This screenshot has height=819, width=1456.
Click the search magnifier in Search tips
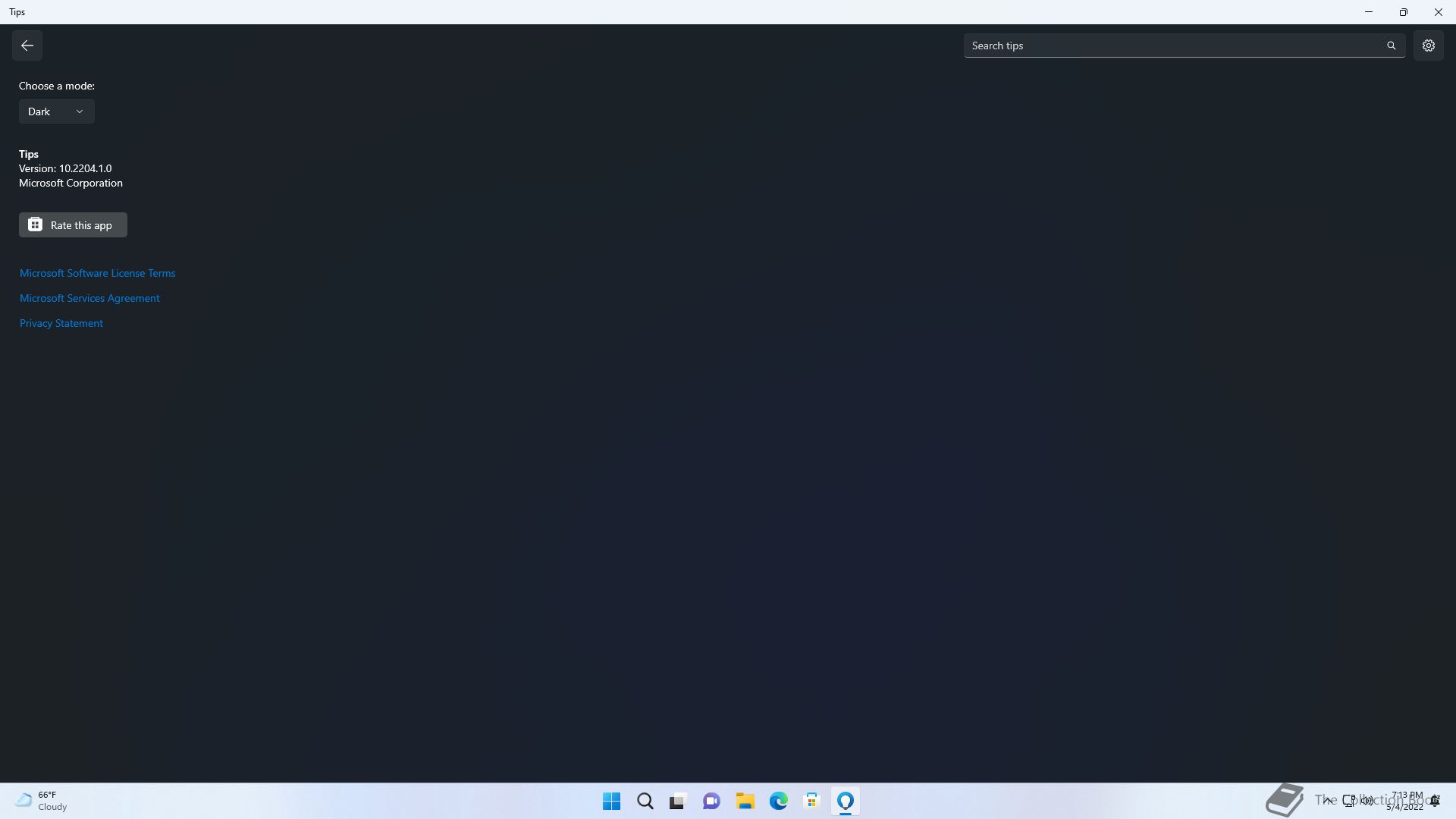pyautogui.click(x=1392, y=45)
